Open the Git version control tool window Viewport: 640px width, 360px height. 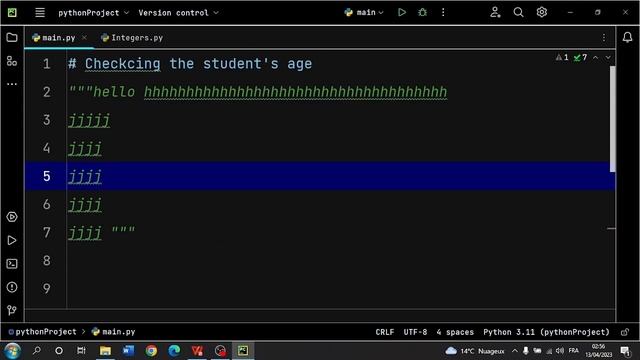coord(12,310)
